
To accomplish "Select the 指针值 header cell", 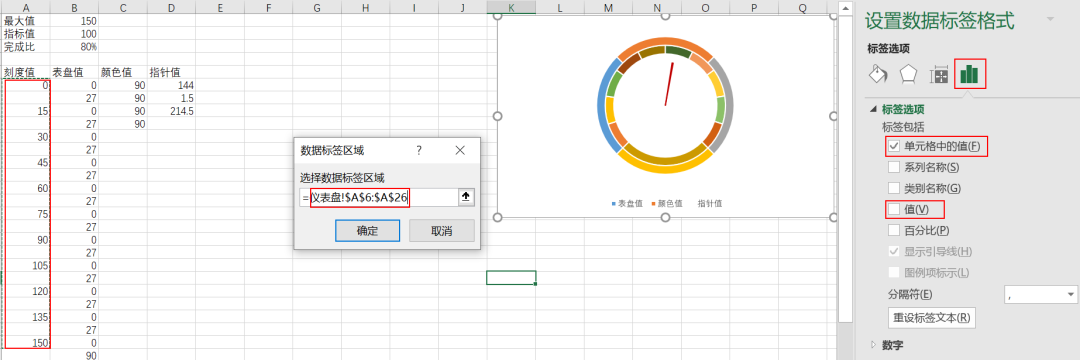I will (172, 72).
